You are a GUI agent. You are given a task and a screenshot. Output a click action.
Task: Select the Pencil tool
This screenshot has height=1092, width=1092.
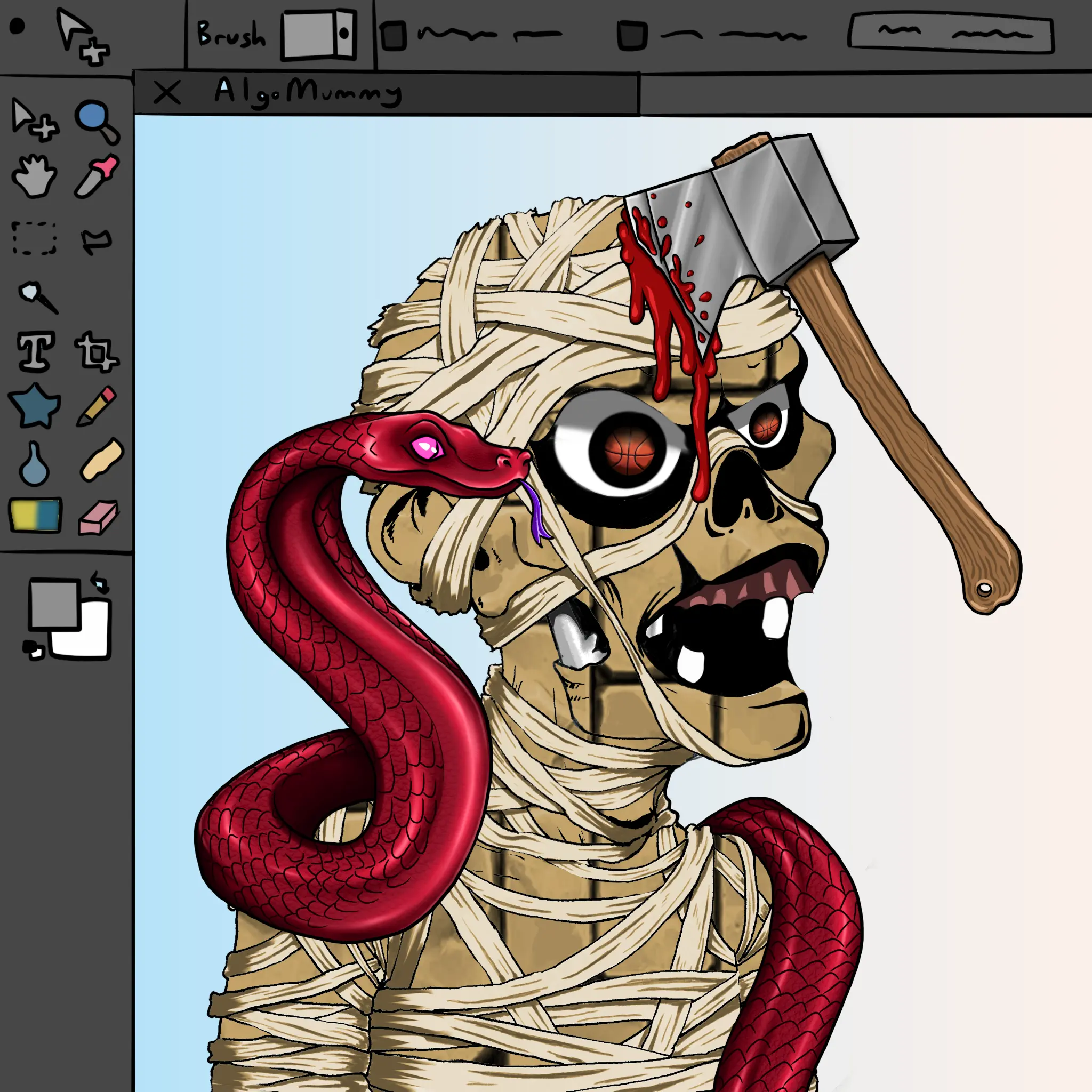[96, 406]
